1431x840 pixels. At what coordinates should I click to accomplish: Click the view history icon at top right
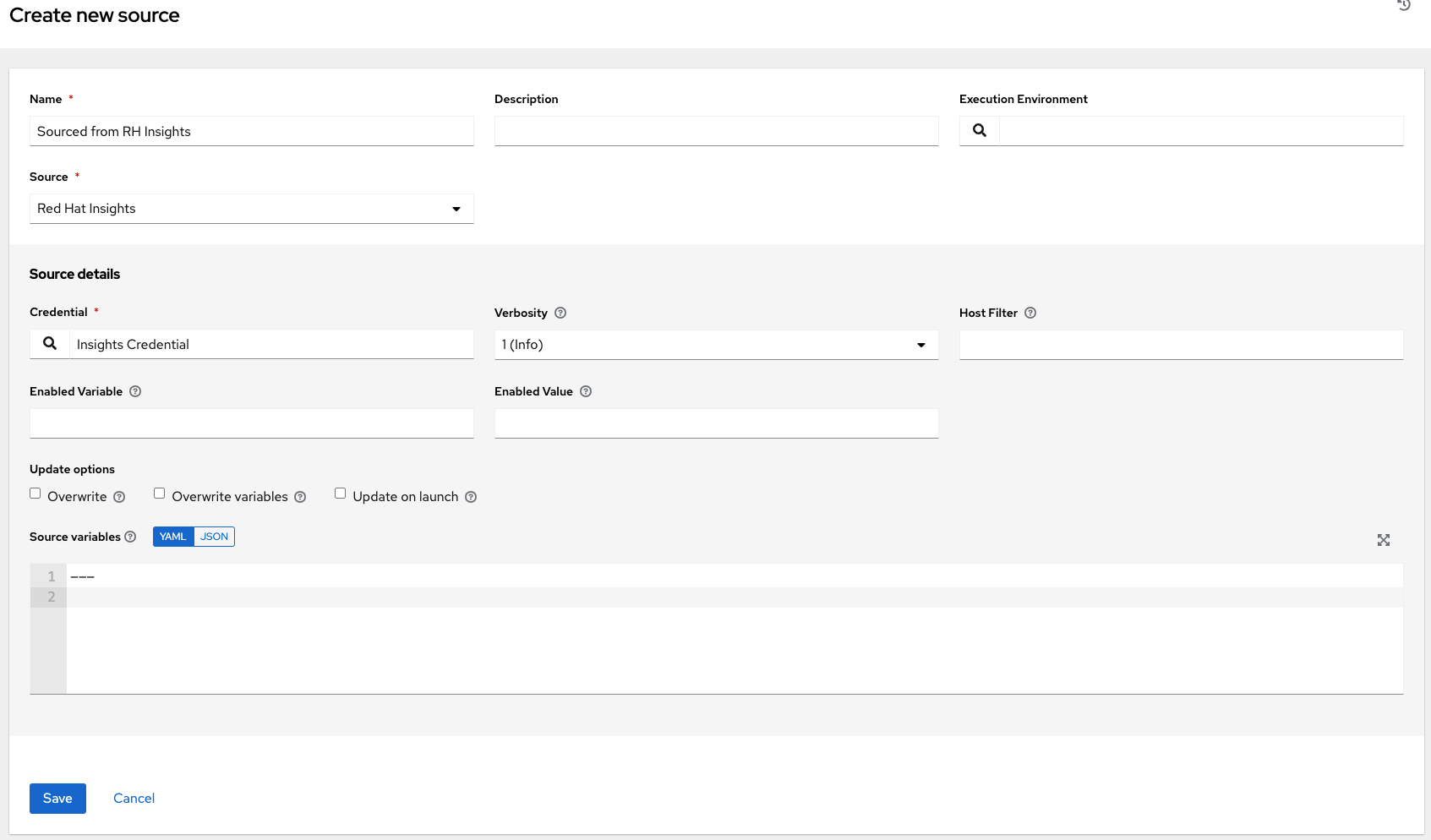point(1403,6)
